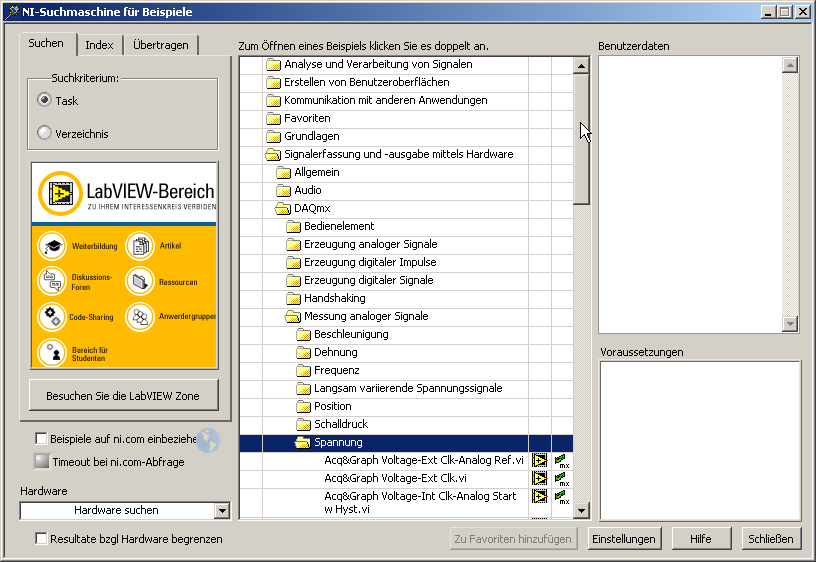The width and height of the screenshot is (816, 562).
Task: Switch to the Index tab
Action: [99, 45]
